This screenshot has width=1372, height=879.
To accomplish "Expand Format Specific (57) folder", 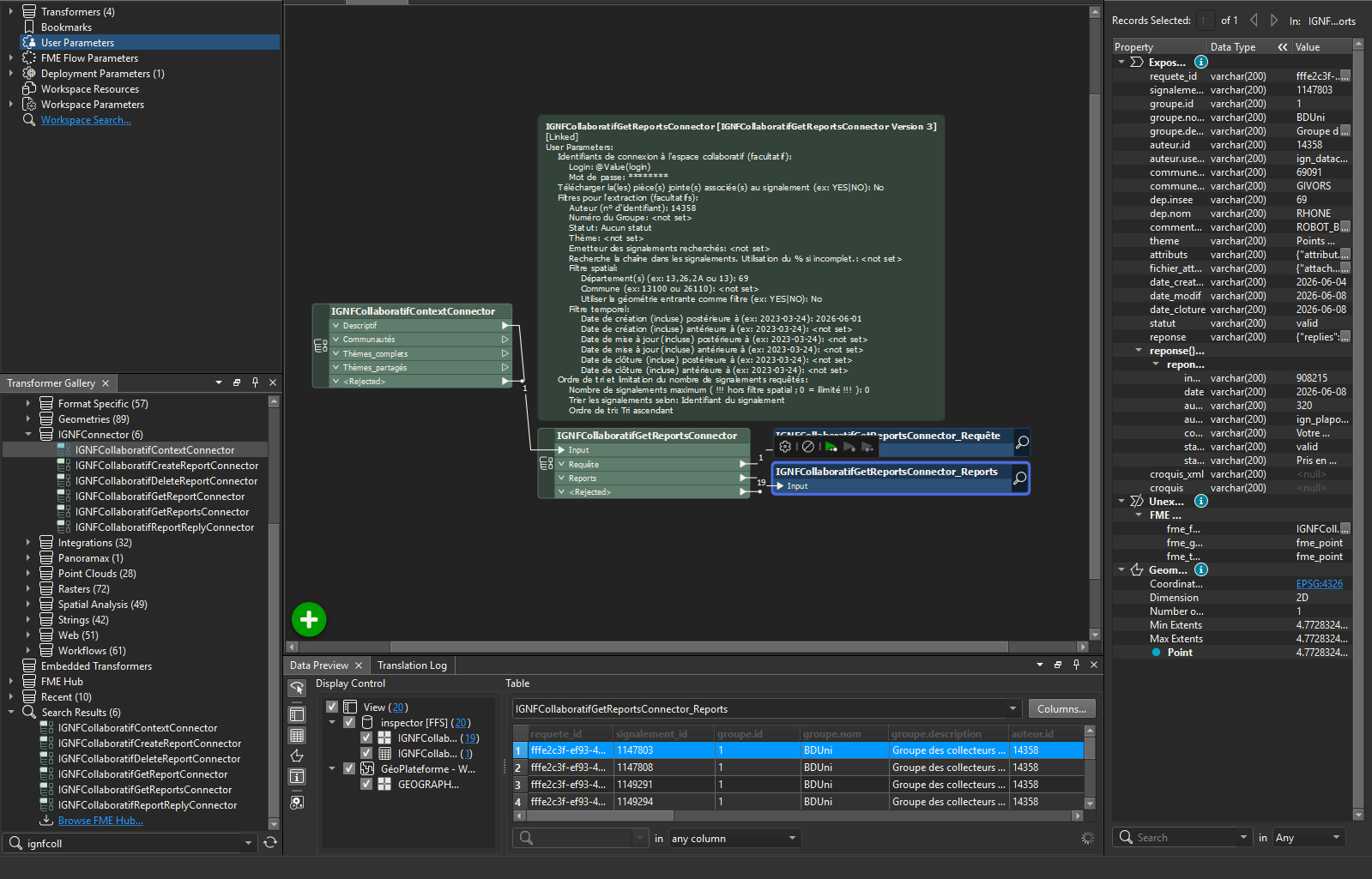I will 28,403.
